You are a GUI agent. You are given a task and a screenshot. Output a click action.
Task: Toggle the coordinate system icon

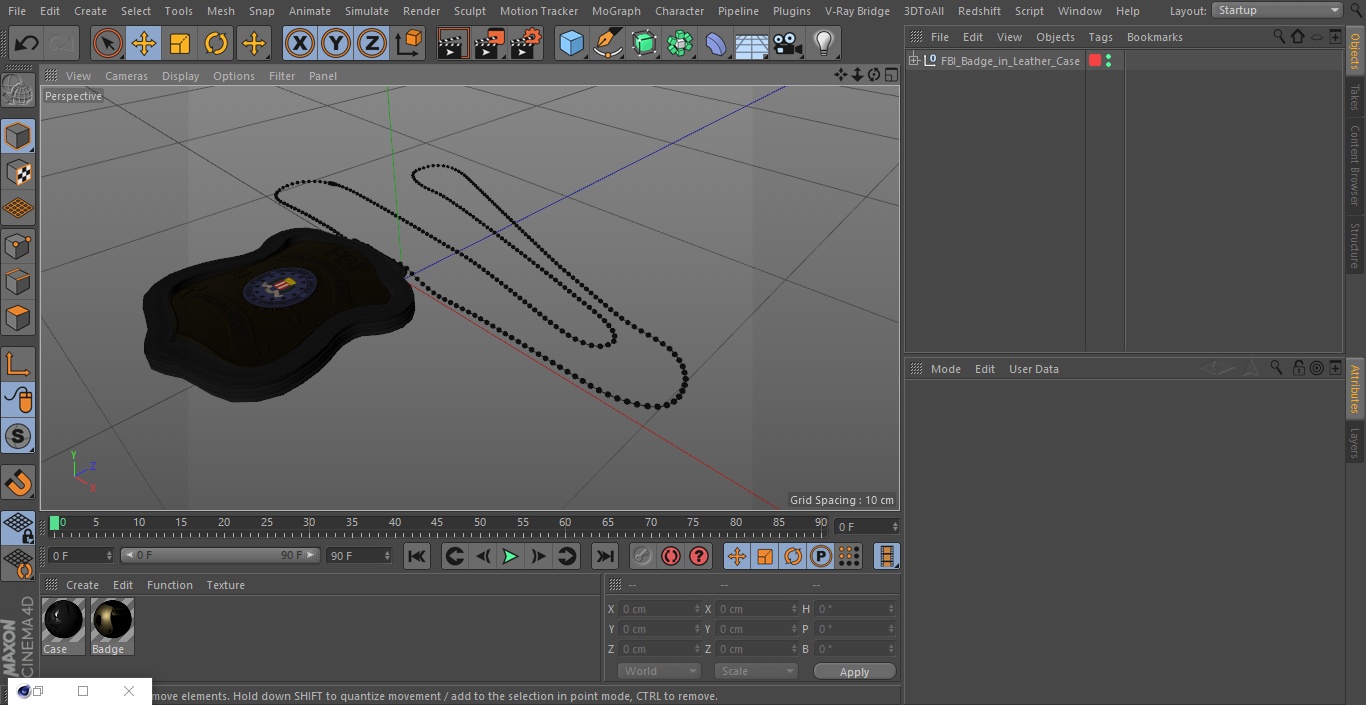coord(409,43)
